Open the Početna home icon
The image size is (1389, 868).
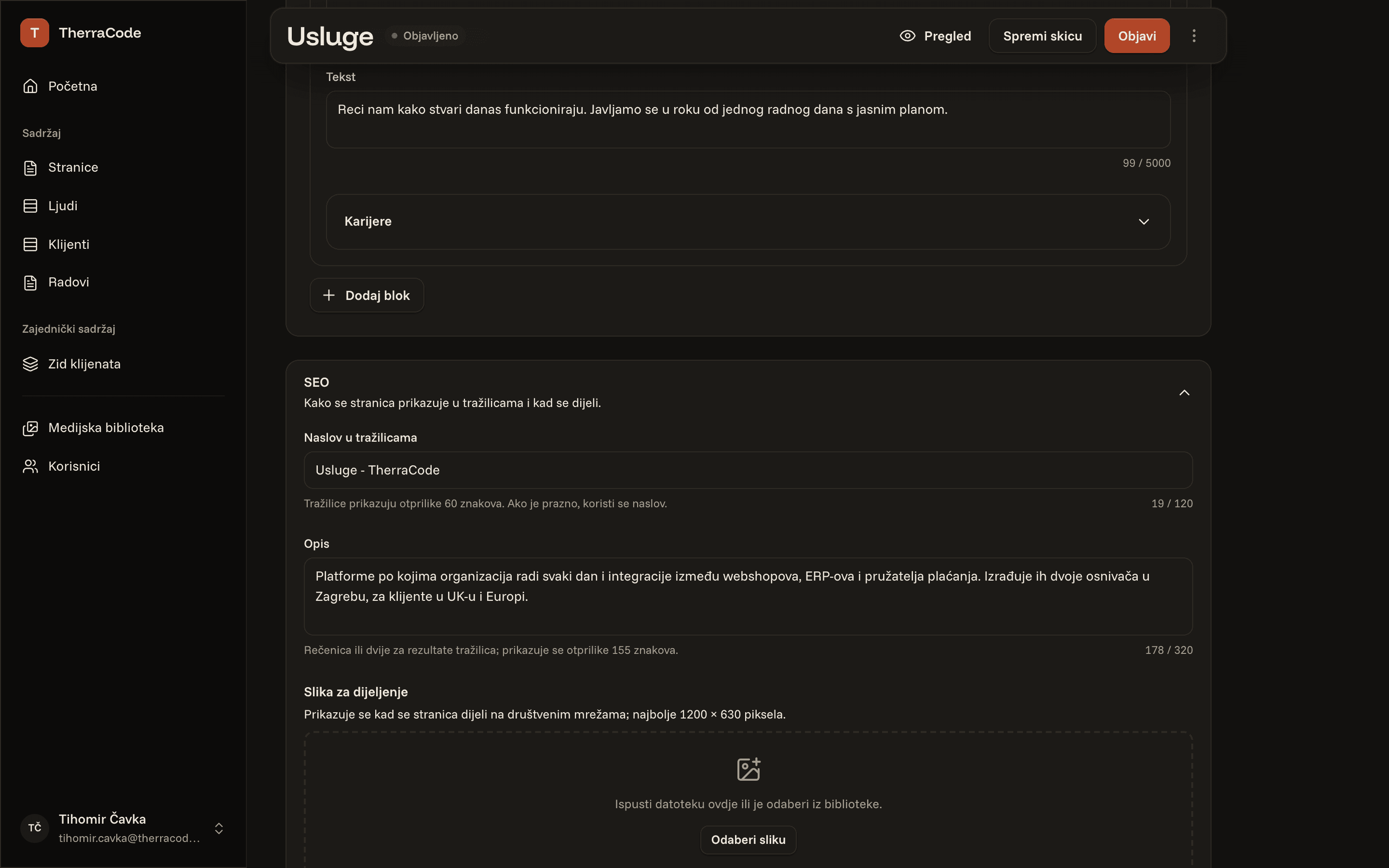click(x=30, y=86)
